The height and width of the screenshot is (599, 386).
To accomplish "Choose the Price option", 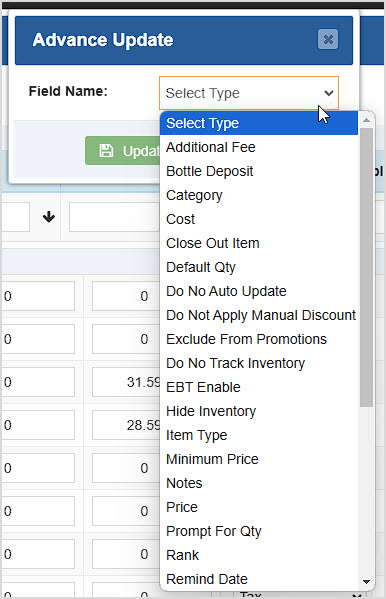I will pyautogui.click(x=259, y=507).
